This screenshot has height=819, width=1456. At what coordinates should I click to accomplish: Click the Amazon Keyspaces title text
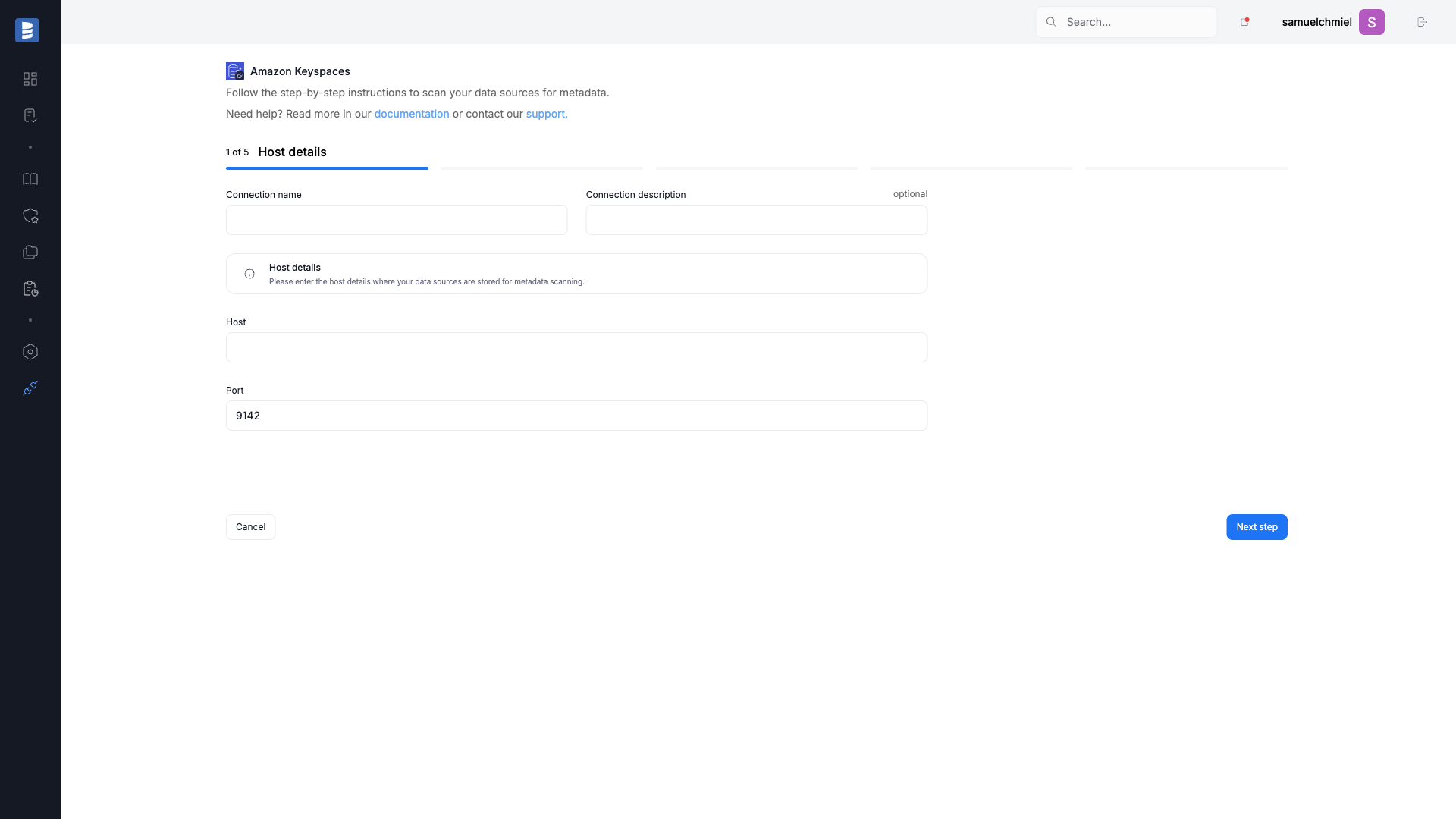point(300,71)
